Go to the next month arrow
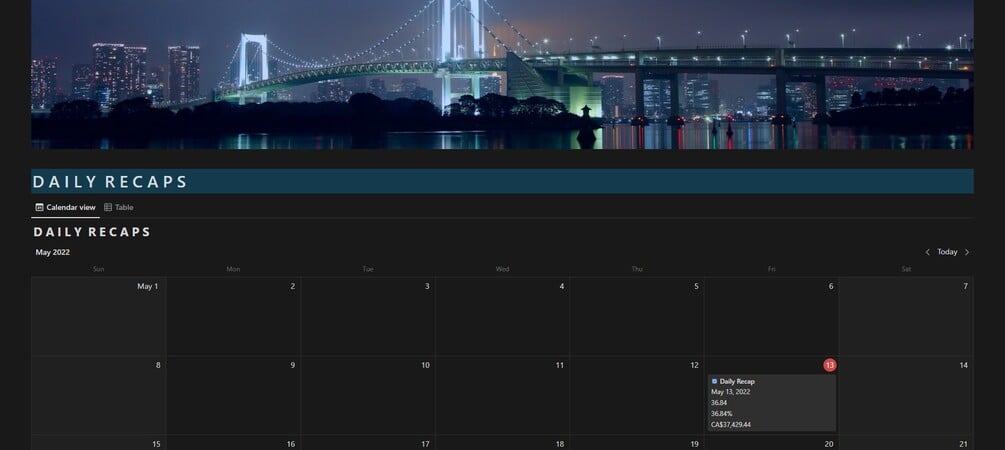The height and width of the screenshot is (450, 1005). (x=967, y=253)
